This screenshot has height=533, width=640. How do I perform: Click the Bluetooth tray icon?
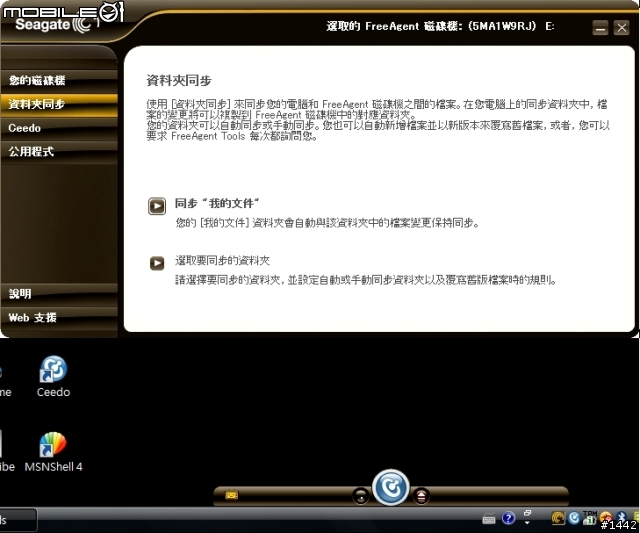pyautogui.click(x=621, y=517)
